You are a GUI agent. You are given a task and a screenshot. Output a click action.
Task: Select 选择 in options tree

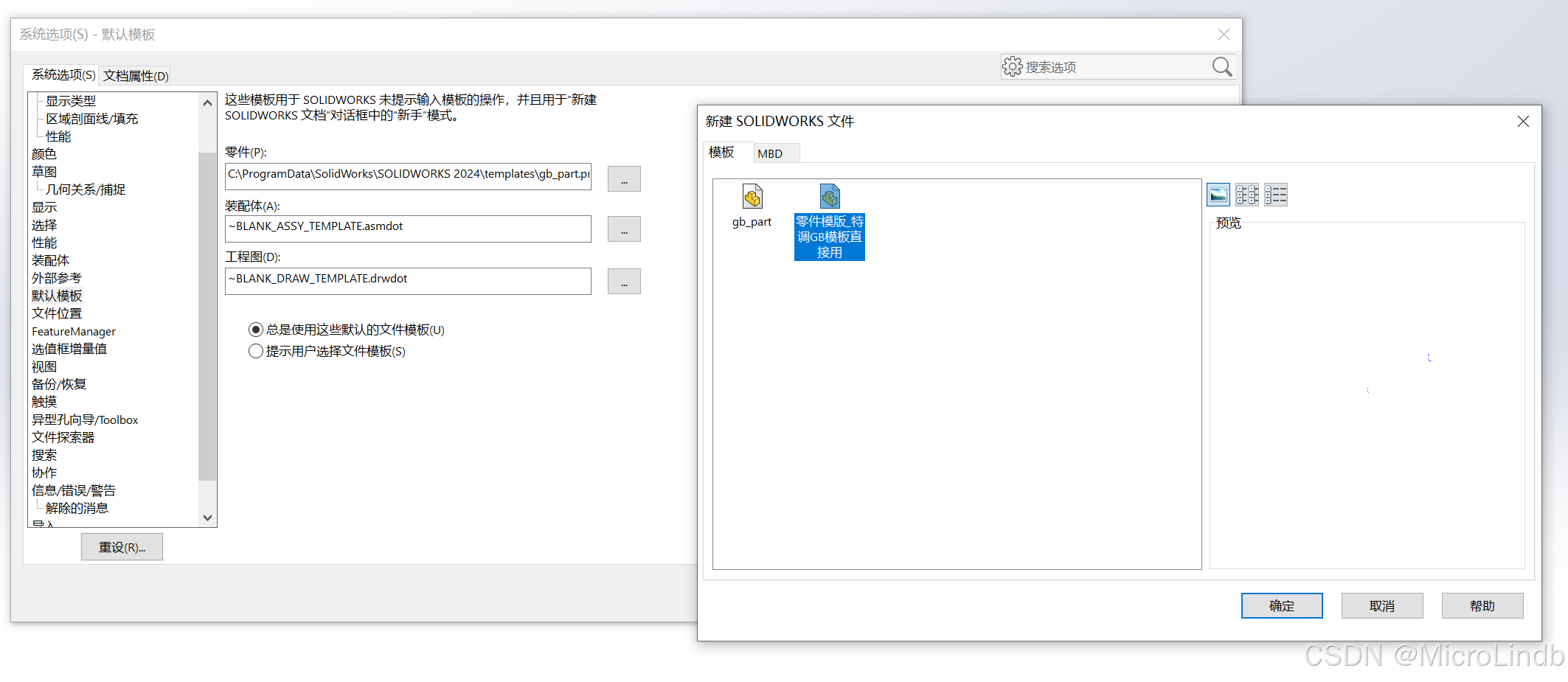tap(44, 225)
